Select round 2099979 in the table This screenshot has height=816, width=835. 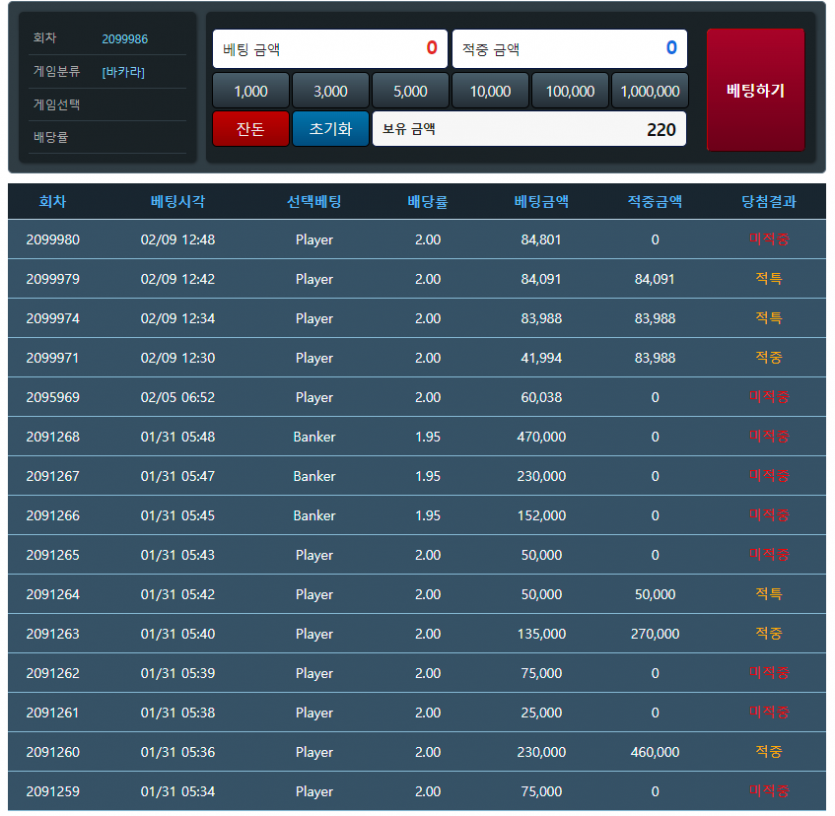(x=53, y=279)
